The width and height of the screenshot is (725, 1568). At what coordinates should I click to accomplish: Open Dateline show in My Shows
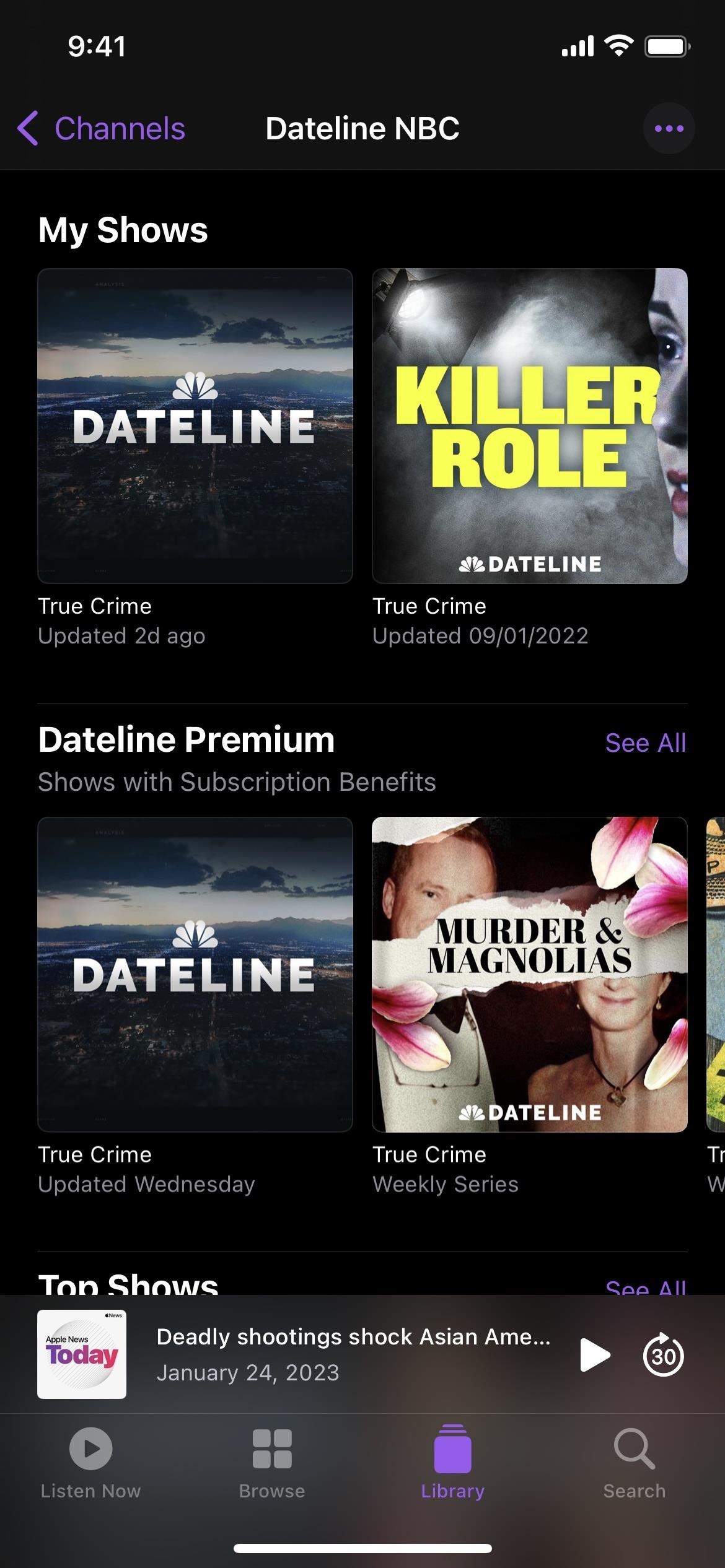pyautogui.click(x=195, y=426)
